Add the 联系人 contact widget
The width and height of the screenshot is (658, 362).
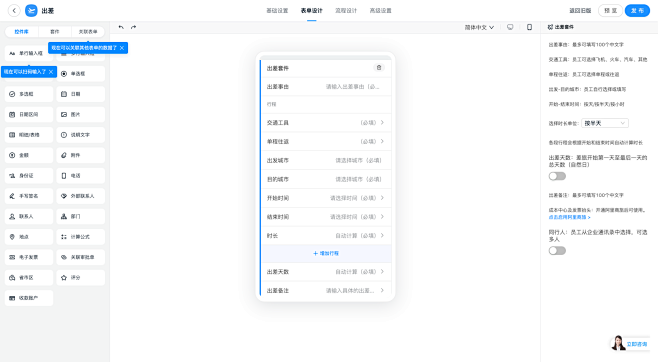pos(29,216)
